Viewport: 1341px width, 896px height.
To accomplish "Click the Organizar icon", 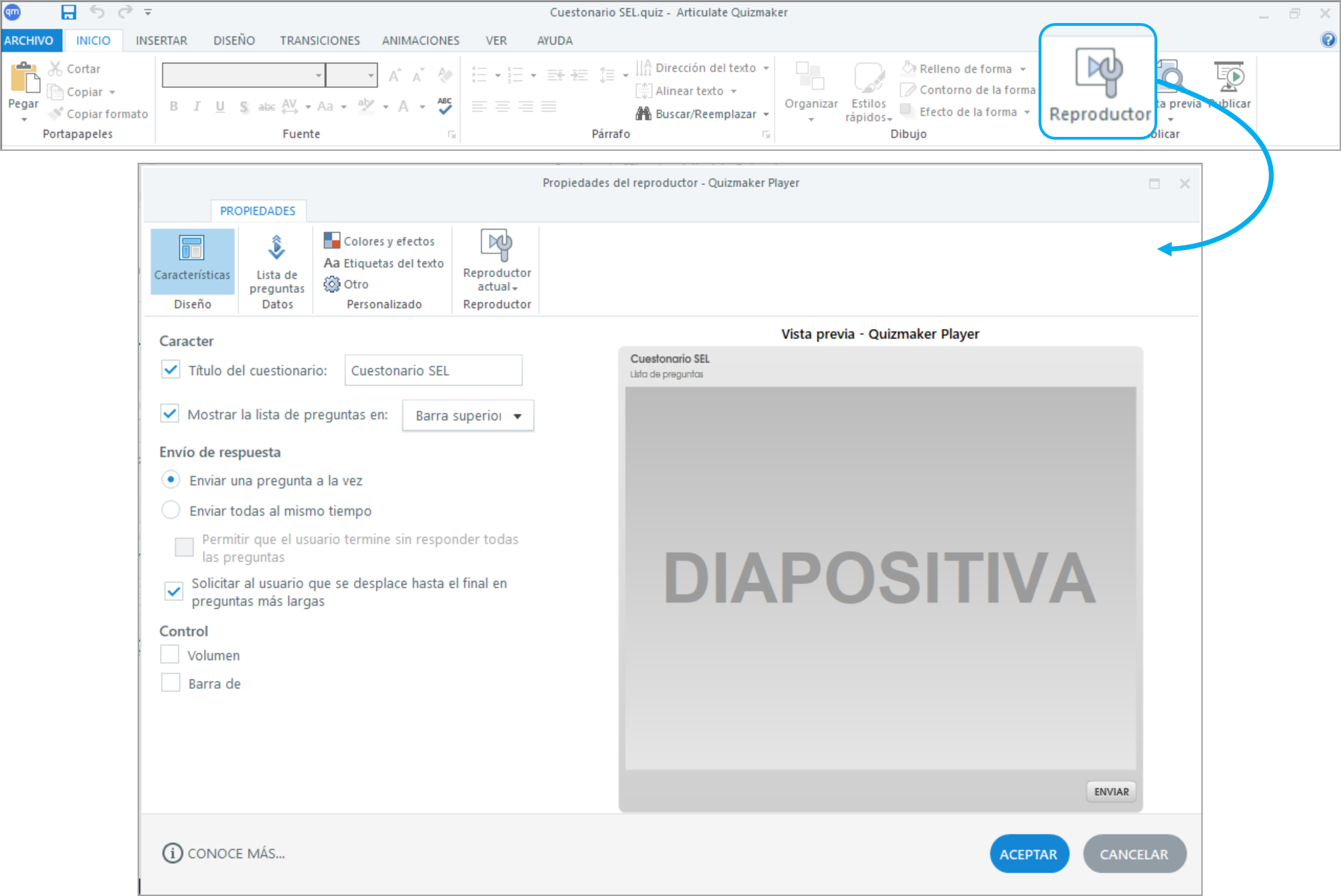I will click(x=810, y=77).
